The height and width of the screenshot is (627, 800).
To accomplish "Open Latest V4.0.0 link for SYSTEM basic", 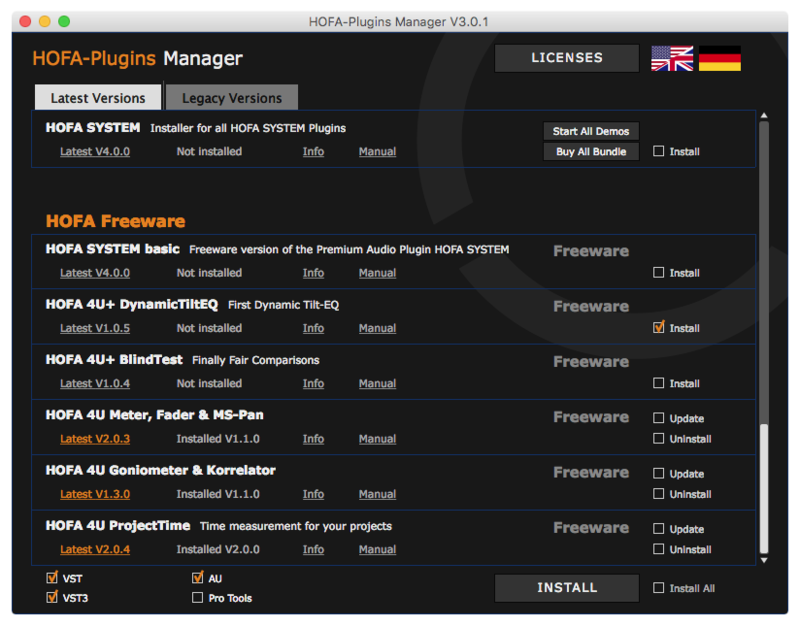I will pyautogui.click(x=95, y=273).
